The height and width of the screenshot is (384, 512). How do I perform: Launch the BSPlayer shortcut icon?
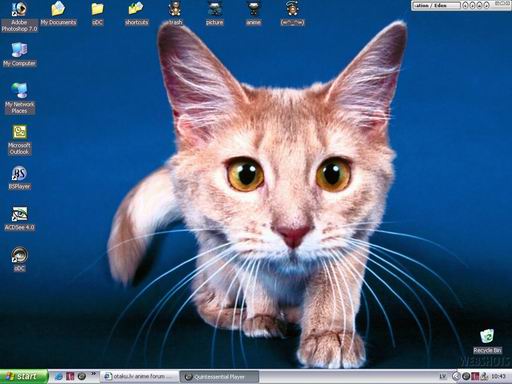[x=19, y=178]
